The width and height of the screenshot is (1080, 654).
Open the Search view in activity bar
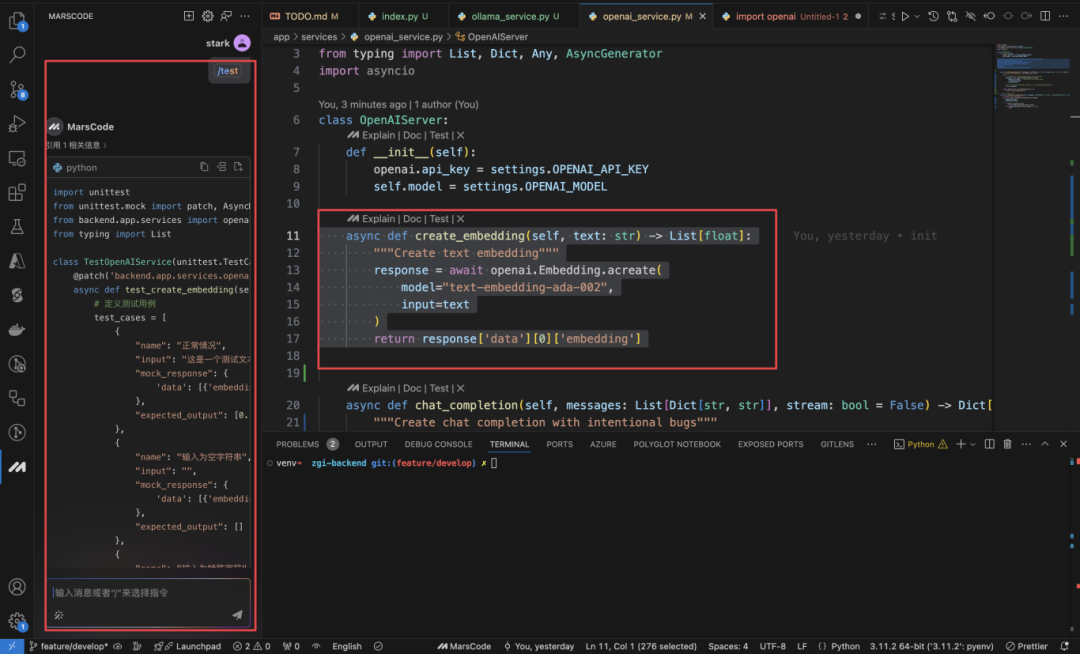(x=17, y=54)
